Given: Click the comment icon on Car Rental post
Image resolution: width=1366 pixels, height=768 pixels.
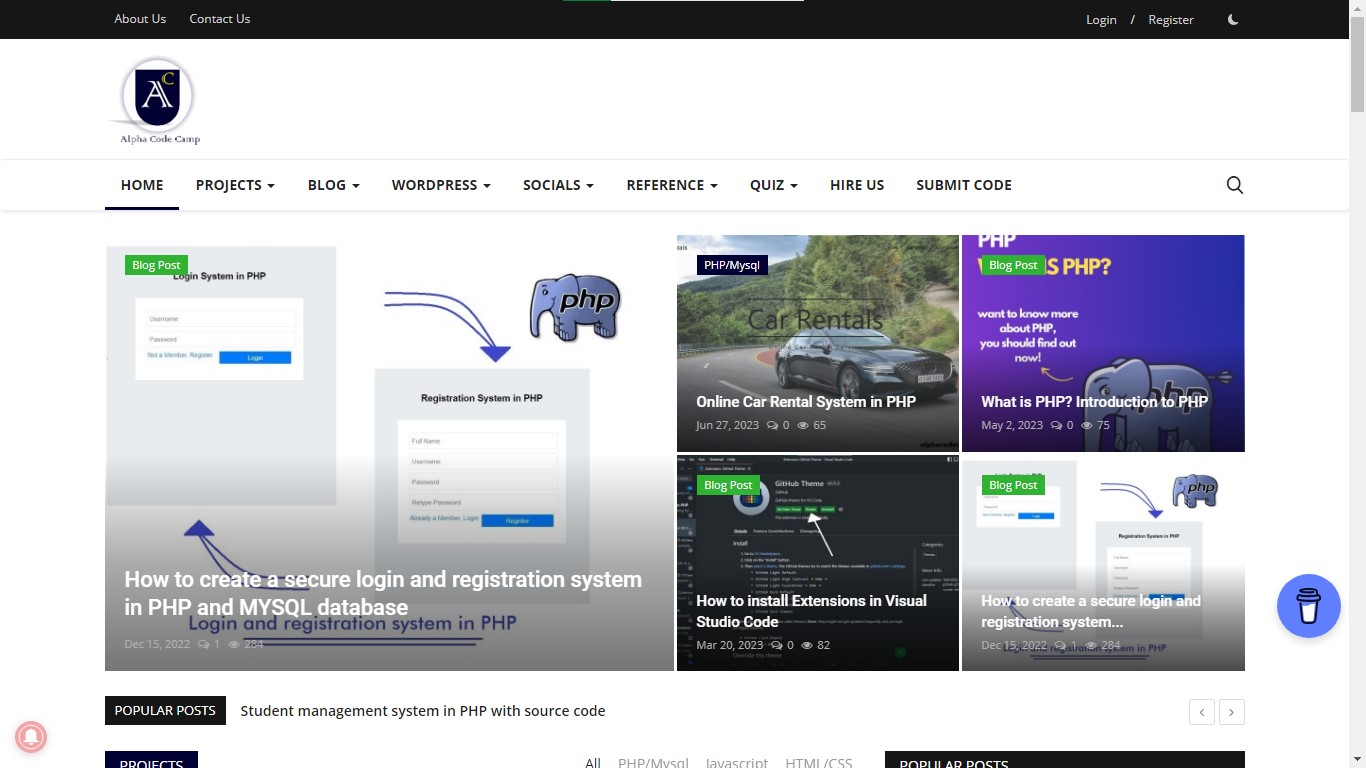Looking at the screenshot, I should (772, 425).
